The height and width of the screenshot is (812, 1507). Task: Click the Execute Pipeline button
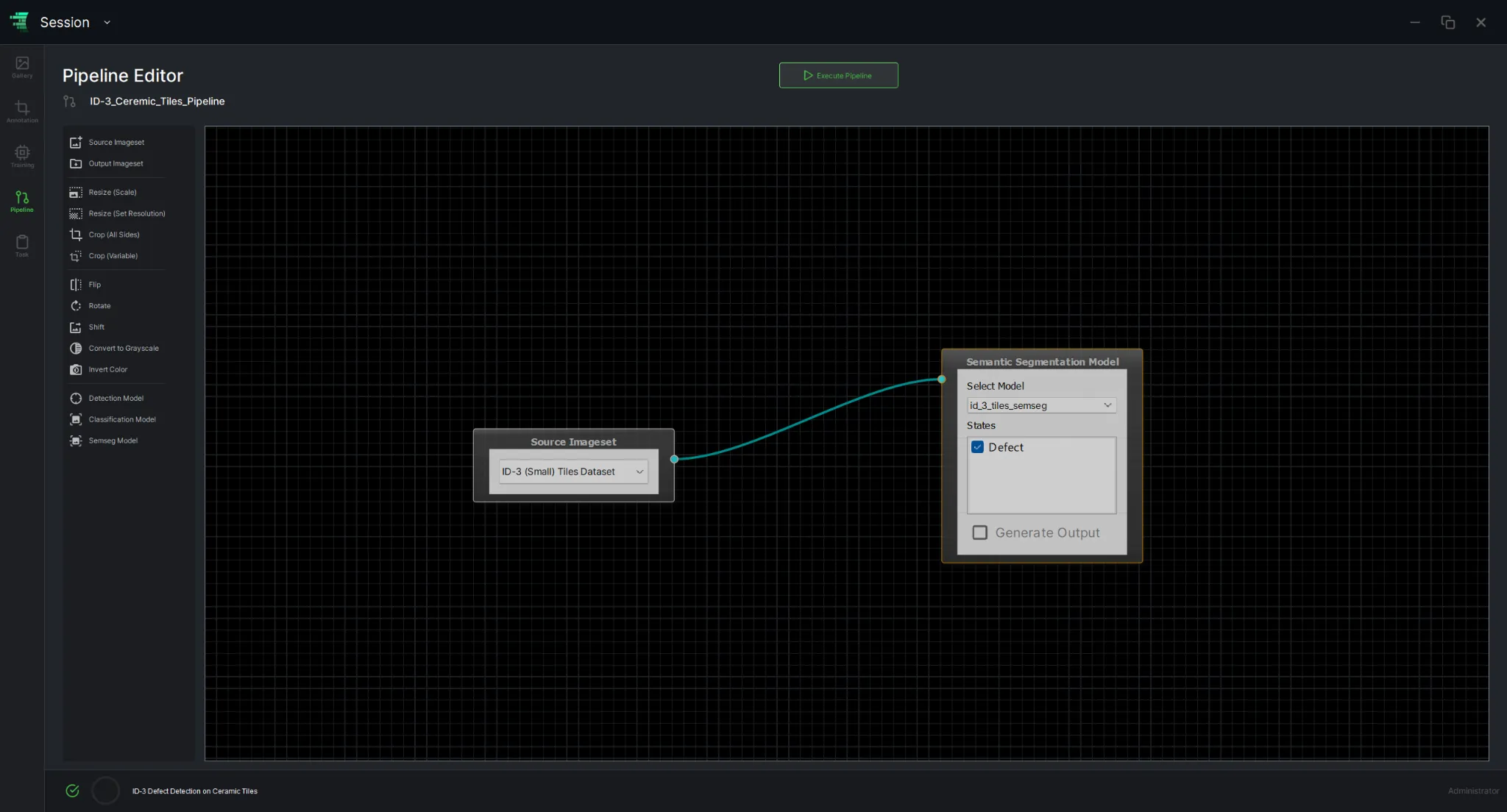coord(838,75)
